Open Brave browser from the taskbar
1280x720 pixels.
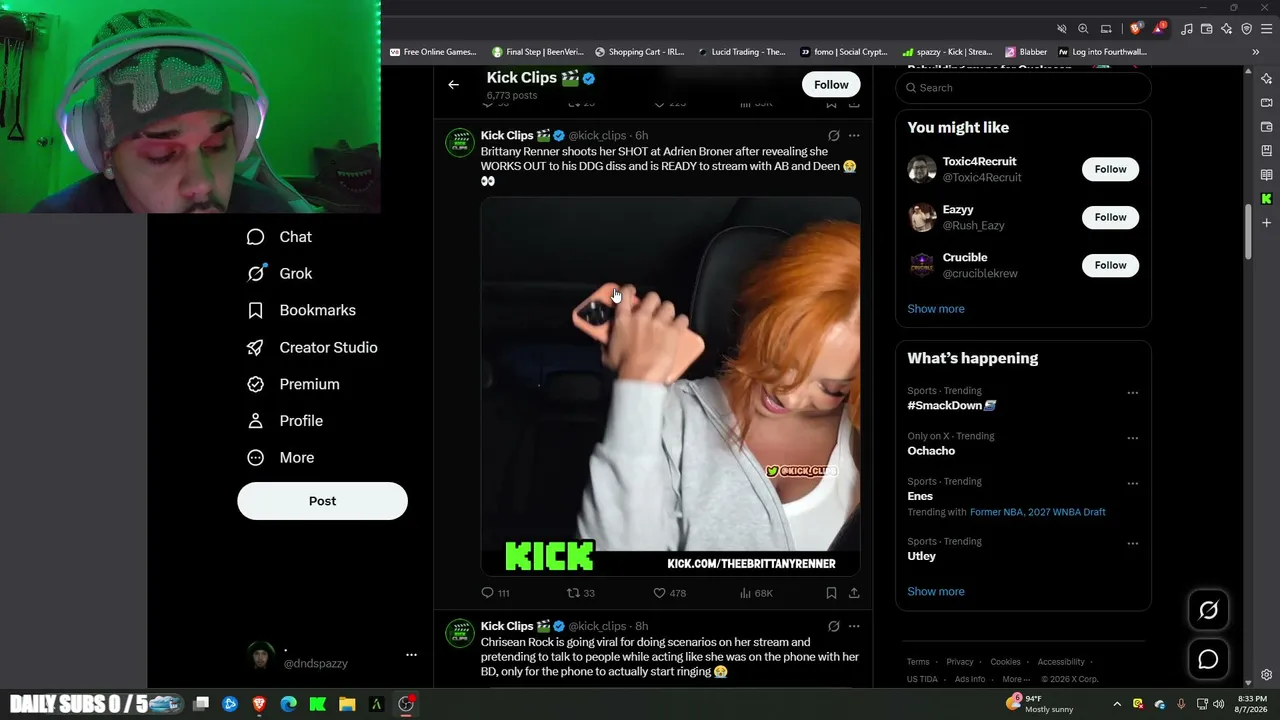pyautogui.click(x=259, y=704)
